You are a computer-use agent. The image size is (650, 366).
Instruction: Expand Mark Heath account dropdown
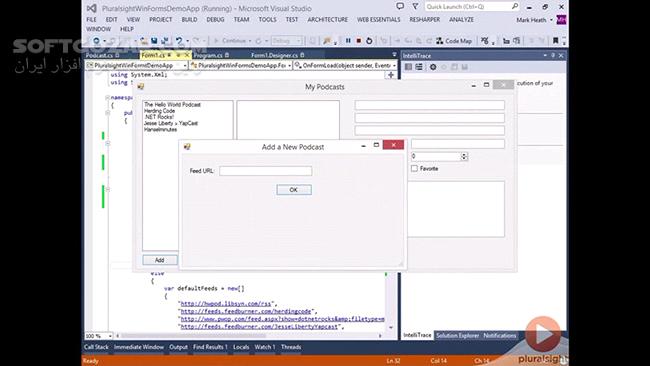(551, 19)
